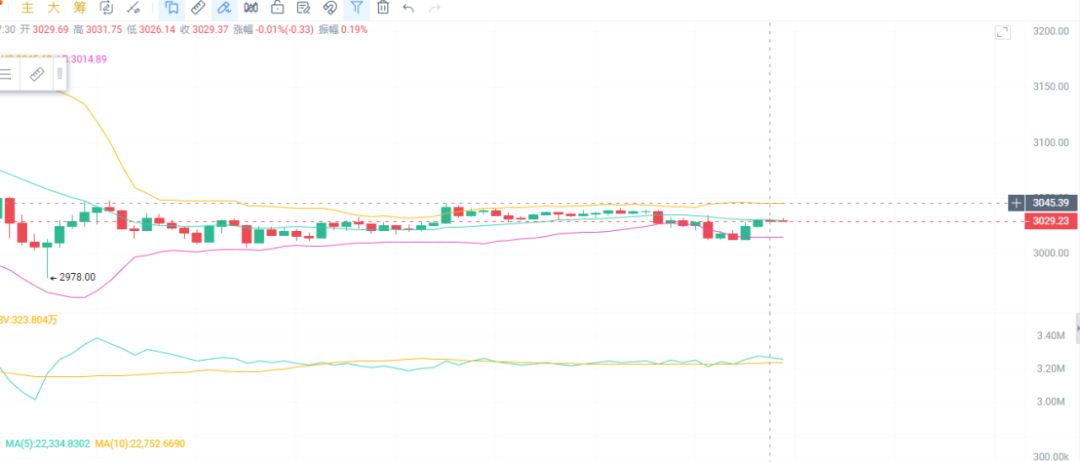Toggle the lock drawings padlock icon
This screenshot has width=1080, height=462.
pos(277,8)
